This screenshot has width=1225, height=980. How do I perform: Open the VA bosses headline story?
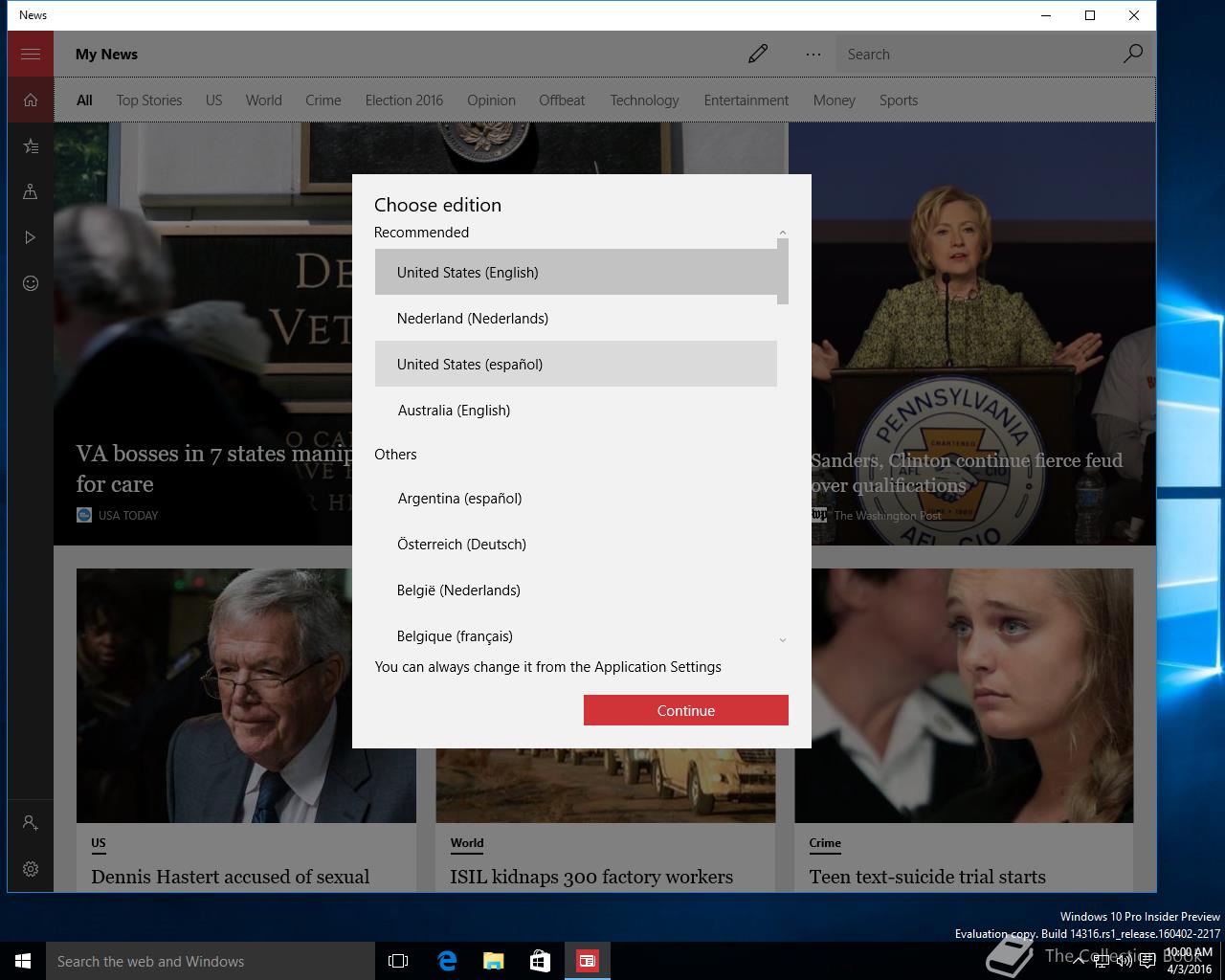pyautogui.click(x=214, y=468)
